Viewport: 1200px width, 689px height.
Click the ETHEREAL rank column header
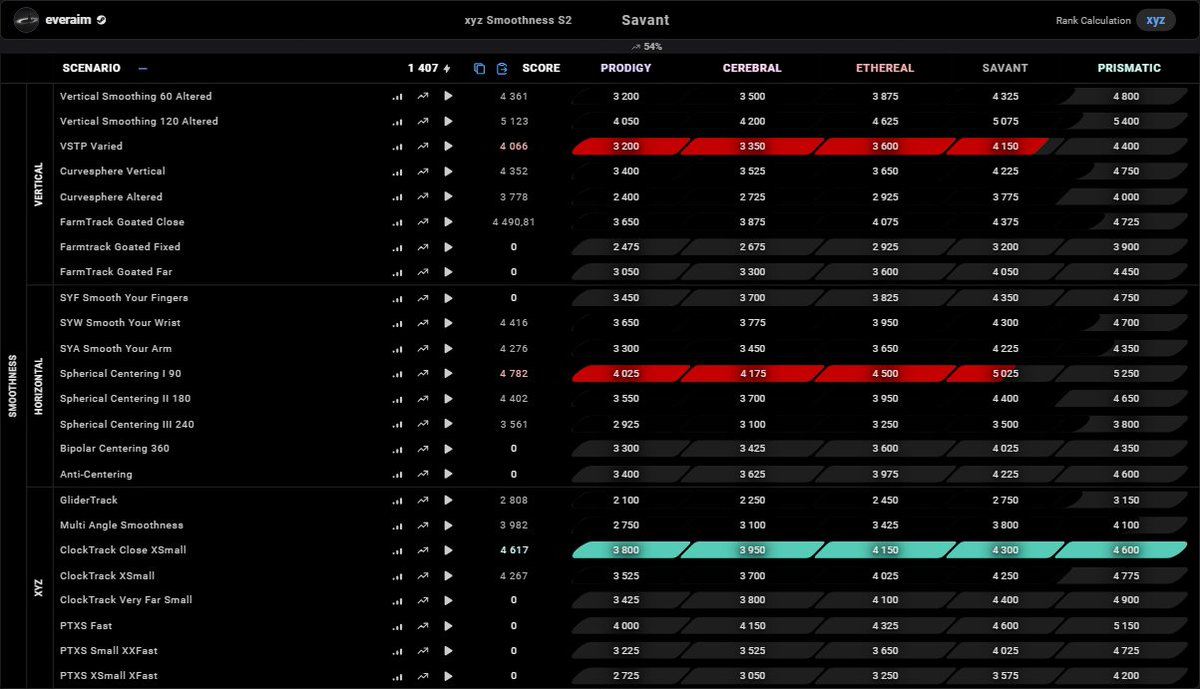[885, 68]
